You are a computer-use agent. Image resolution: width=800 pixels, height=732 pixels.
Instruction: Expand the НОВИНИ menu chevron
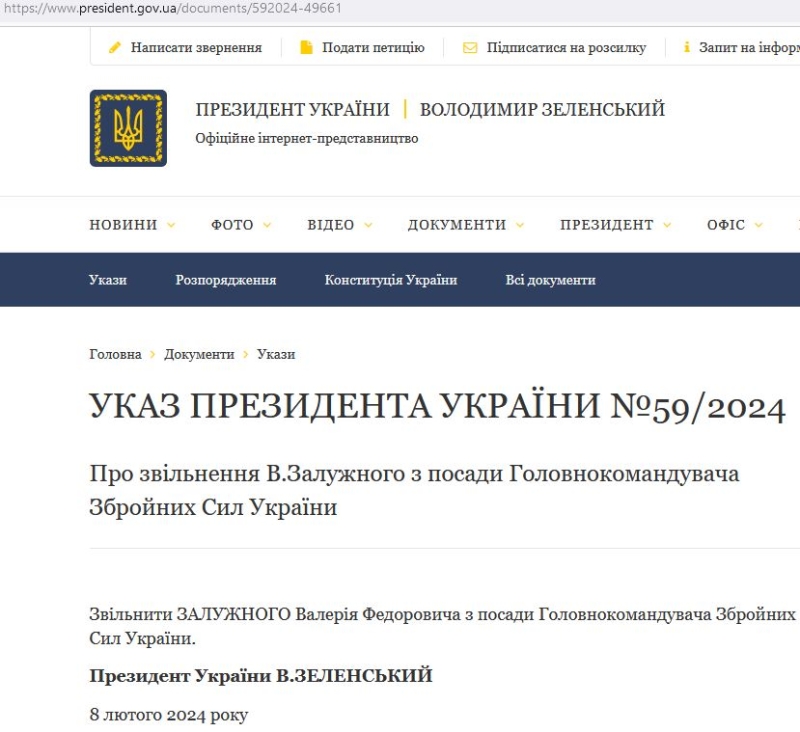click(x=171, y=226)
